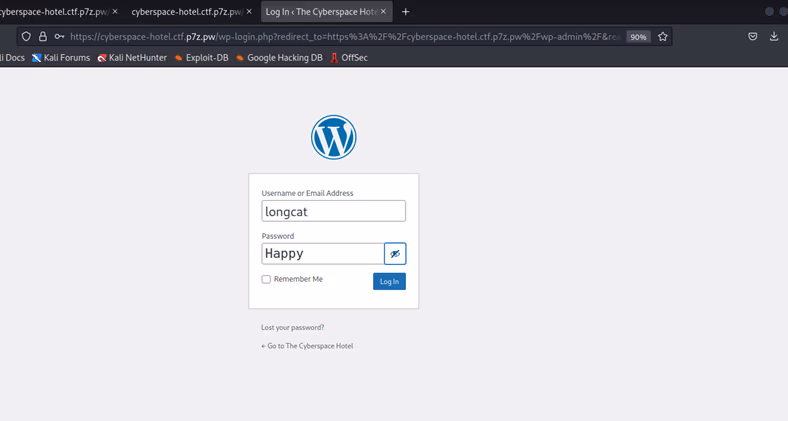Click the Remember Me label text
Image resolution: width=788 pixels, height=421 pixels.
point(298,279)
